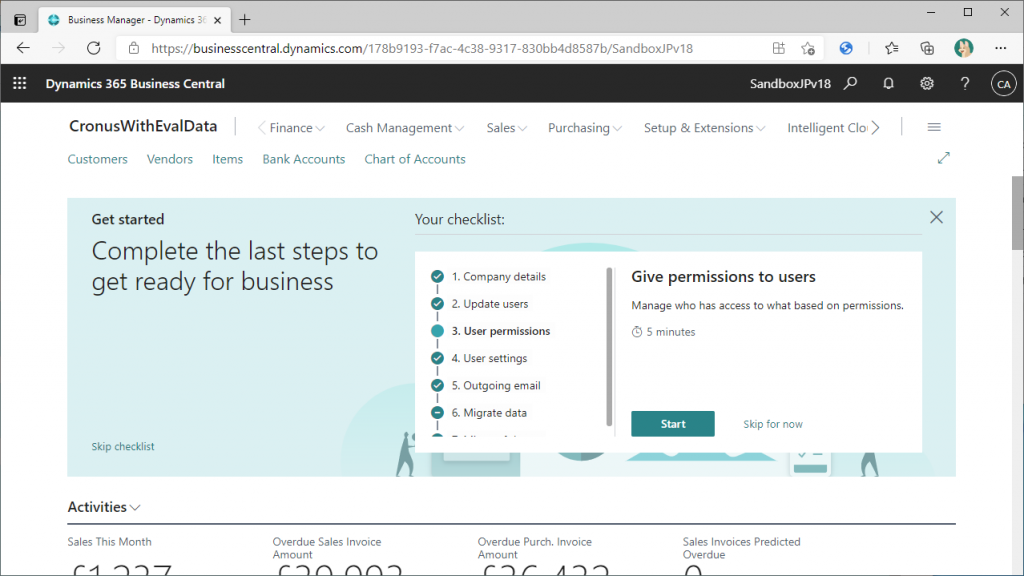1024x576 pixels.
Task: Click the SandboxJPv18 environment name
Action: pyautogui.click(x=790, y=84)
